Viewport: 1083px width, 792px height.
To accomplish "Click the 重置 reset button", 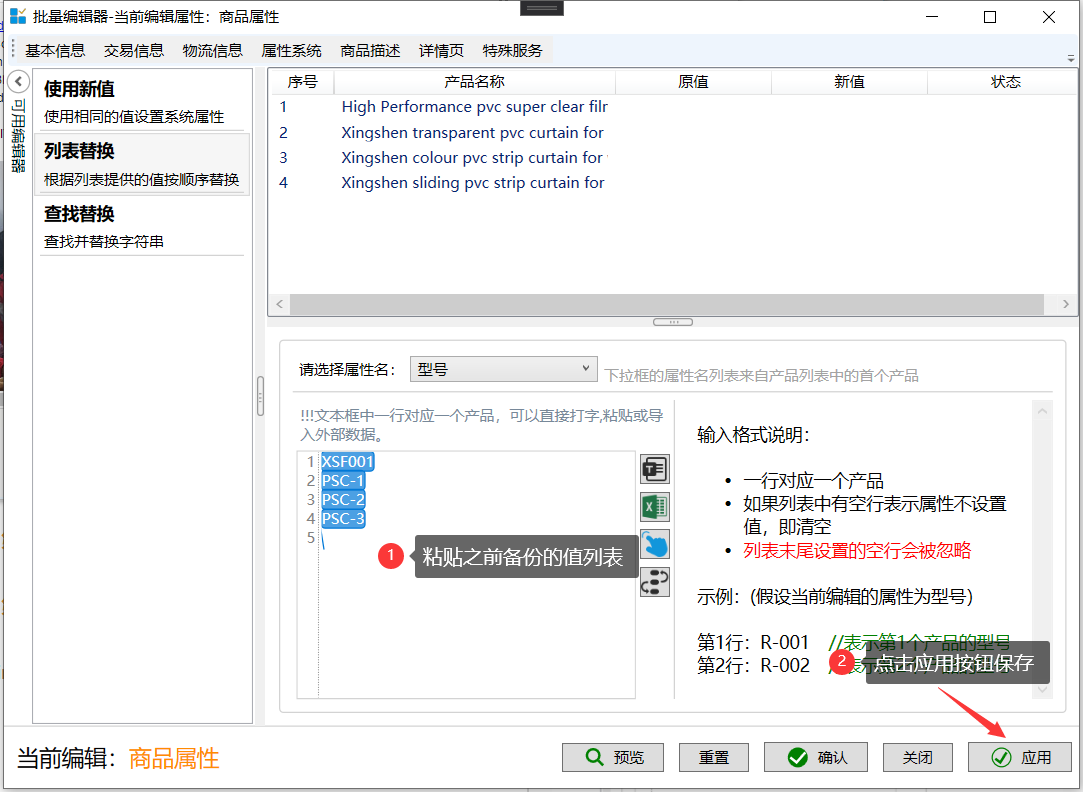I will point(714,758).
